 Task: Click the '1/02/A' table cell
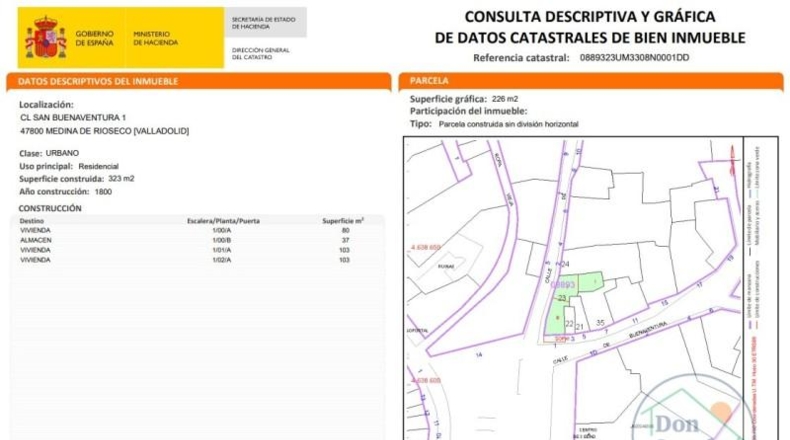pyautogui.click(x=222, y=260)
